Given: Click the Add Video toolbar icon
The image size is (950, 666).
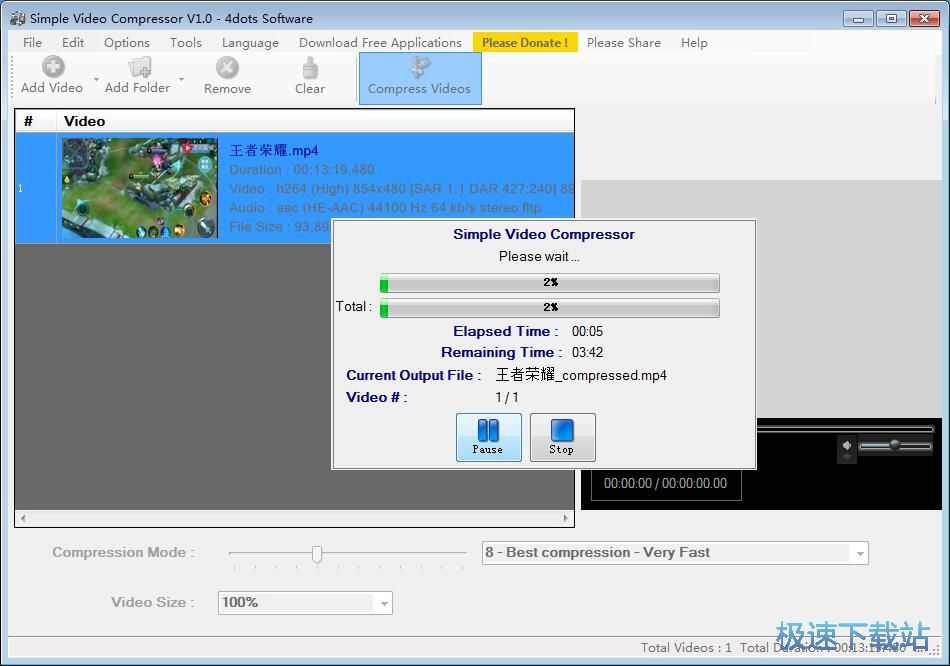Looking at the screenshot, I should point(52,68).
